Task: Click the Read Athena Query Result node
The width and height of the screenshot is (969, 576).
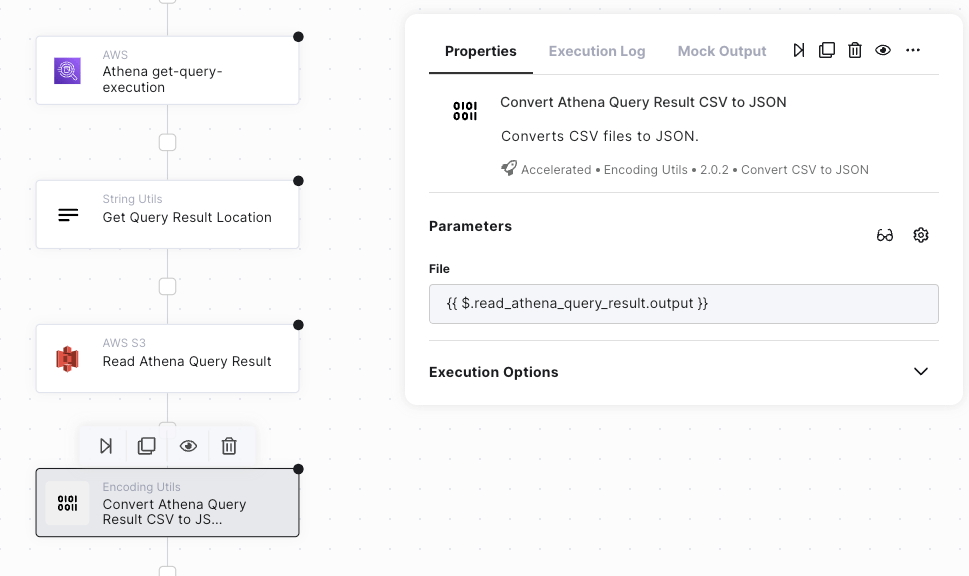Action: (167, 359)
